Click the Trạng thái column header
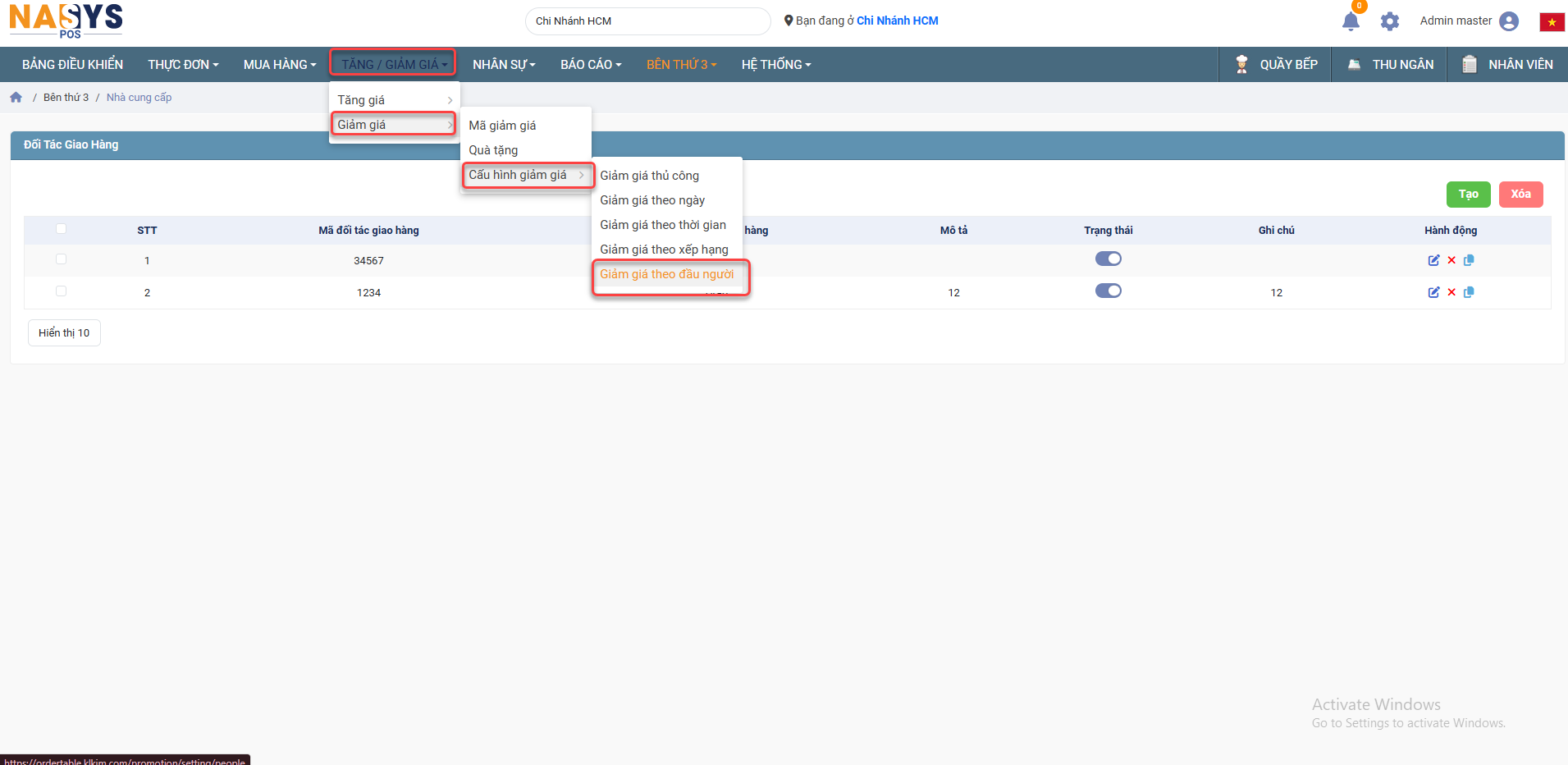Image resolution: width=1568 pixels, height=765 pixels. [1108, 230]
